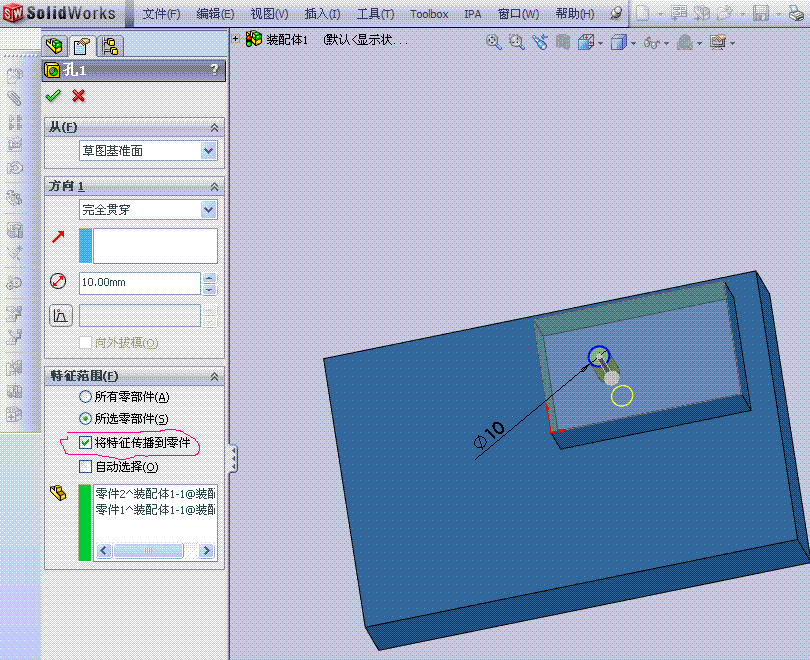The height and width of the screenshot is (660, 810).
Task: Increase the hole diameter with up spinner
Action: [x=209, y=278]
